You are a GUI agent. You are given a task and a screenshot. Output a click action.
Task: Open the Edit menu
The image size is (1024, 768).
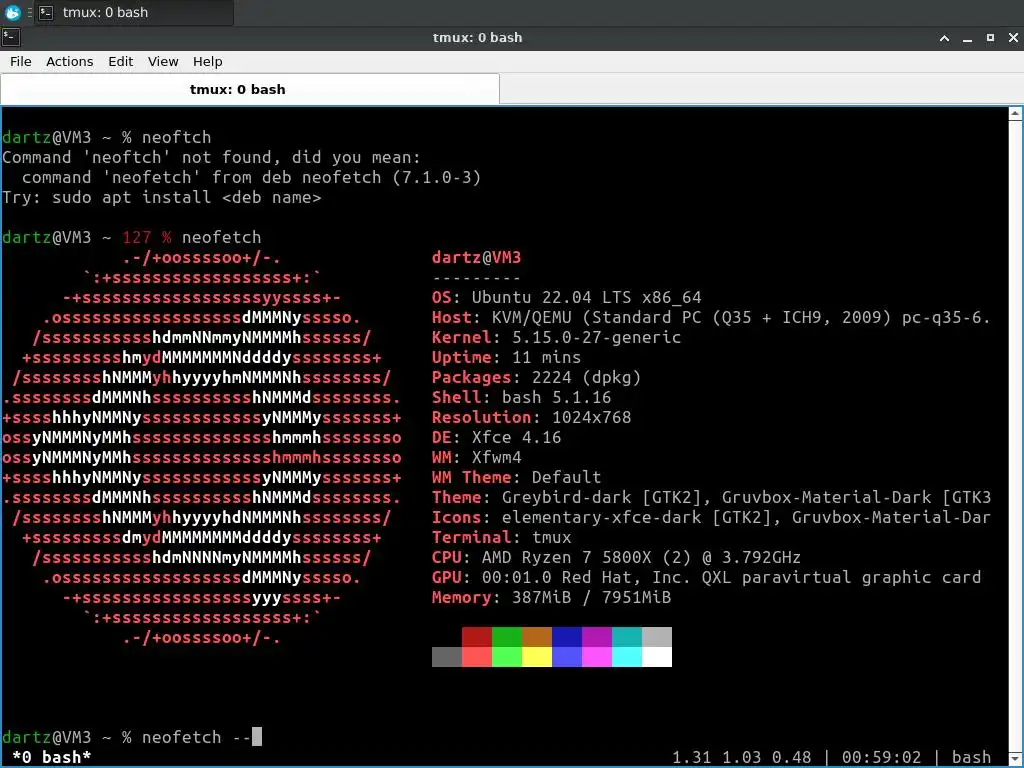pyautogui.click(x=120, y=61)
